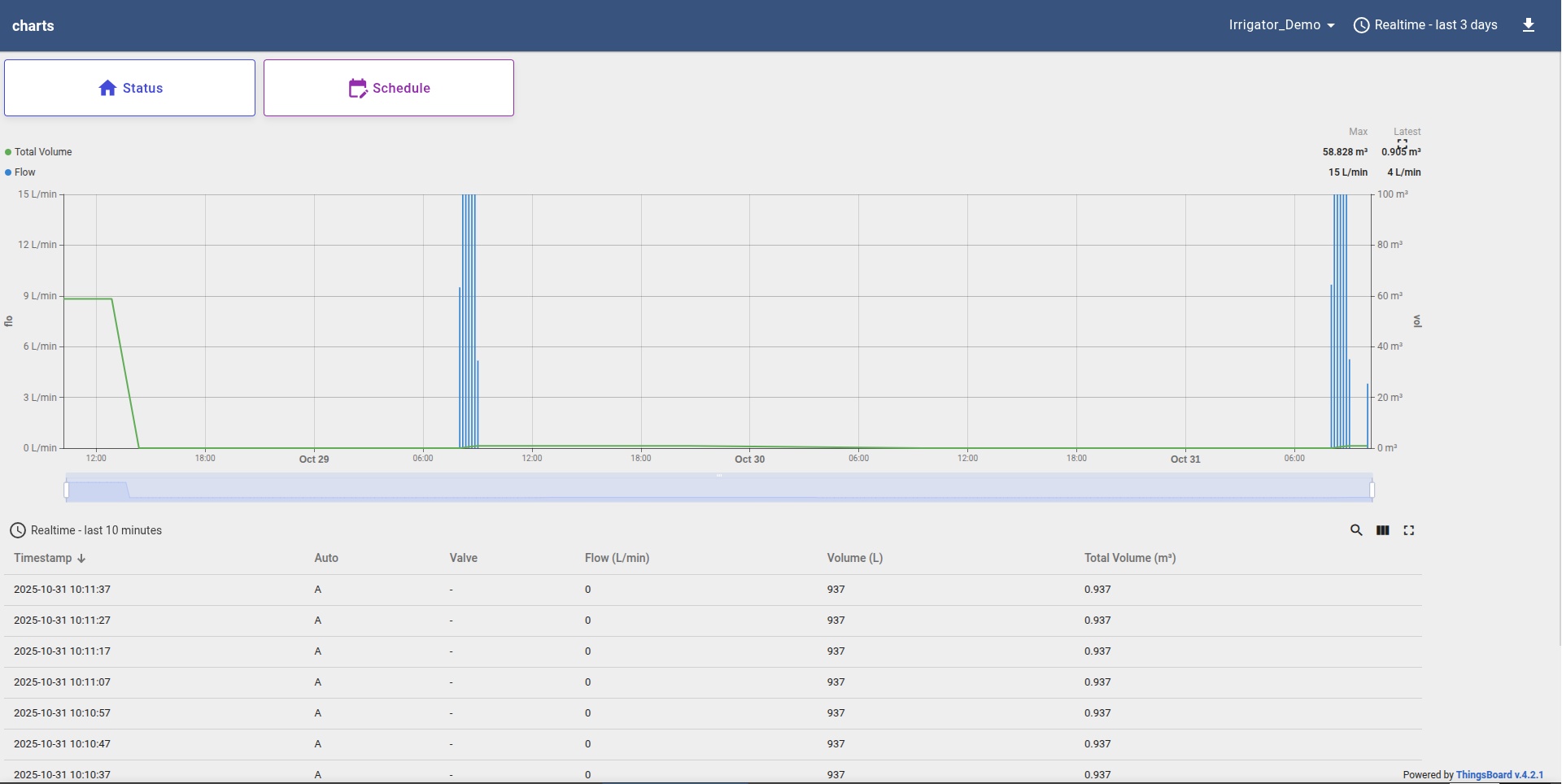The height and width of the screenshot is (784, 1562).
Task: Toggle the Total Volume series in the legend
Action: (38, 151)
